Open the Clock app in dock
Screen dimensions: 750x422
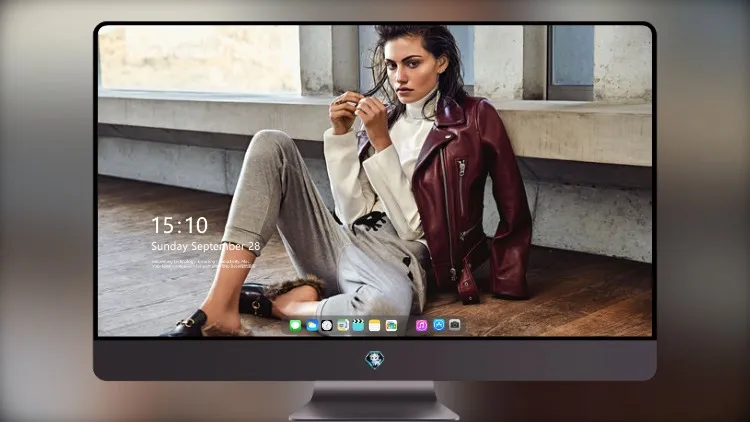point(327,325)
